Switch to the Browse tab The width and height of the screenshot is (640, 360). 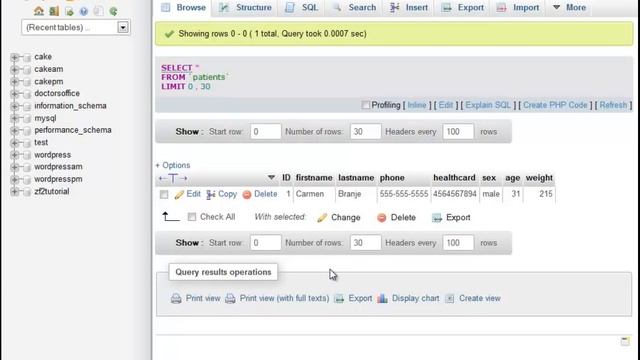click(x=183, y=7)
